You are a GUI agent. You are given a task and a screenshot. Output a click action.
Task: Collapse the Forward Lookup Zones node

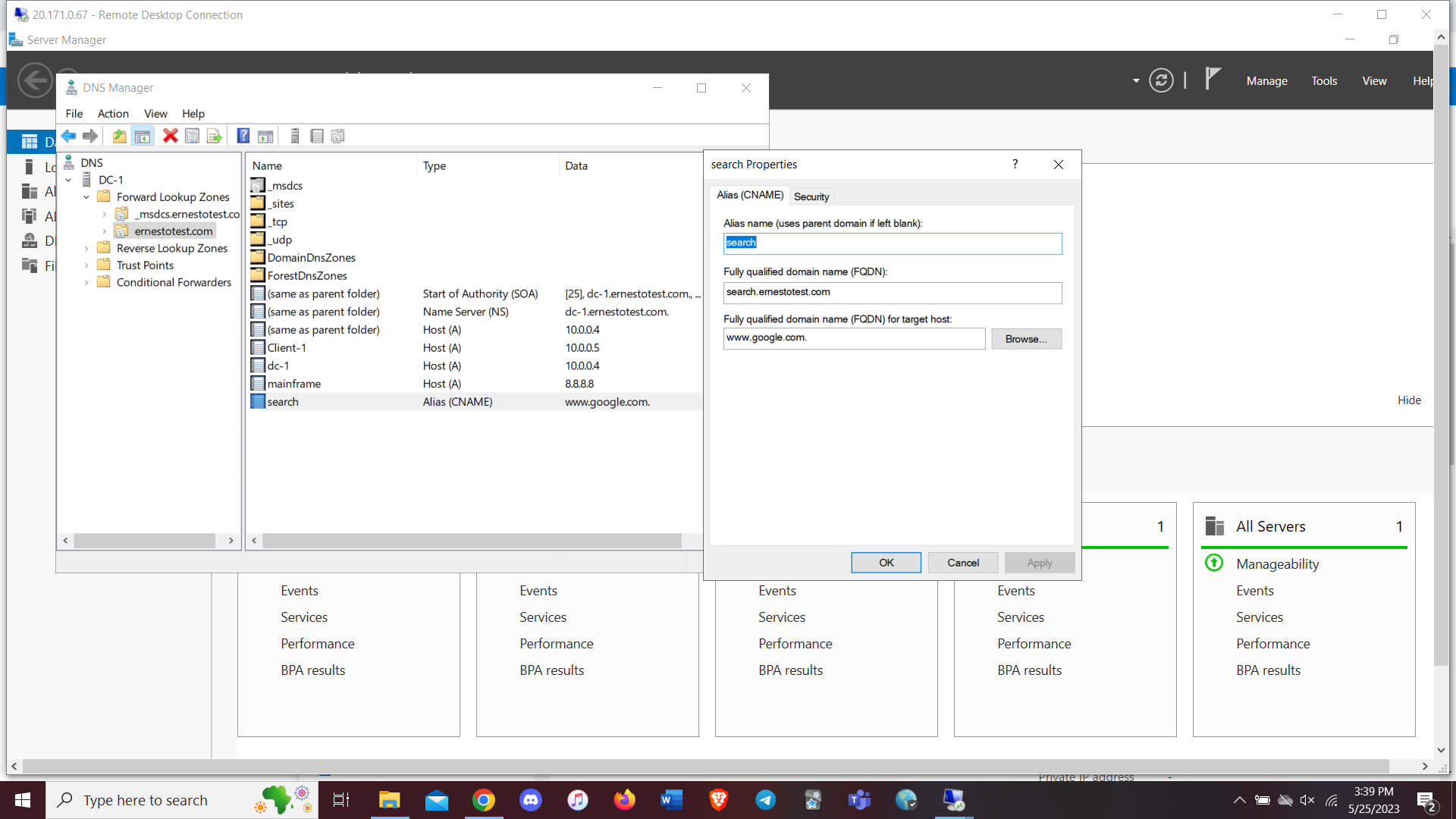tap(86, 196)
